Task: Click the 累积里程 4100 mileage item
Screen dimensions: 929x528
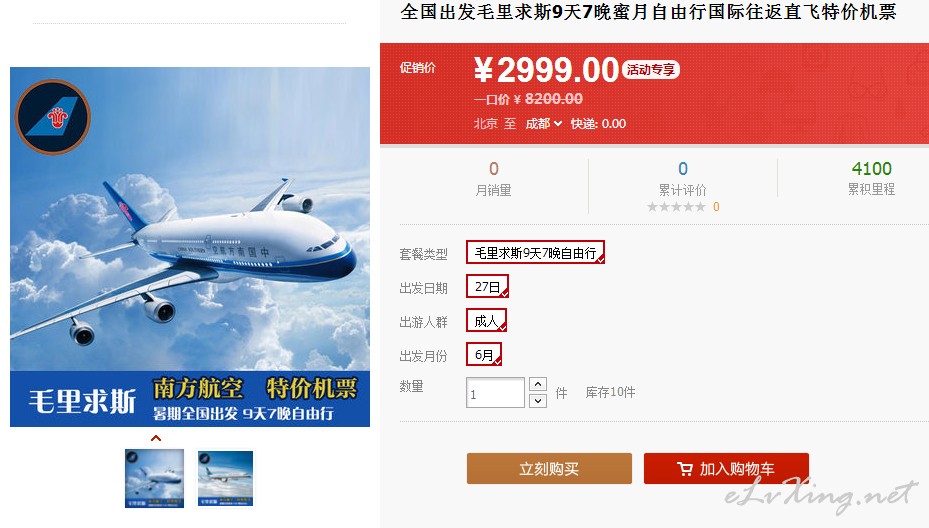Action: [x=871, y=178]
